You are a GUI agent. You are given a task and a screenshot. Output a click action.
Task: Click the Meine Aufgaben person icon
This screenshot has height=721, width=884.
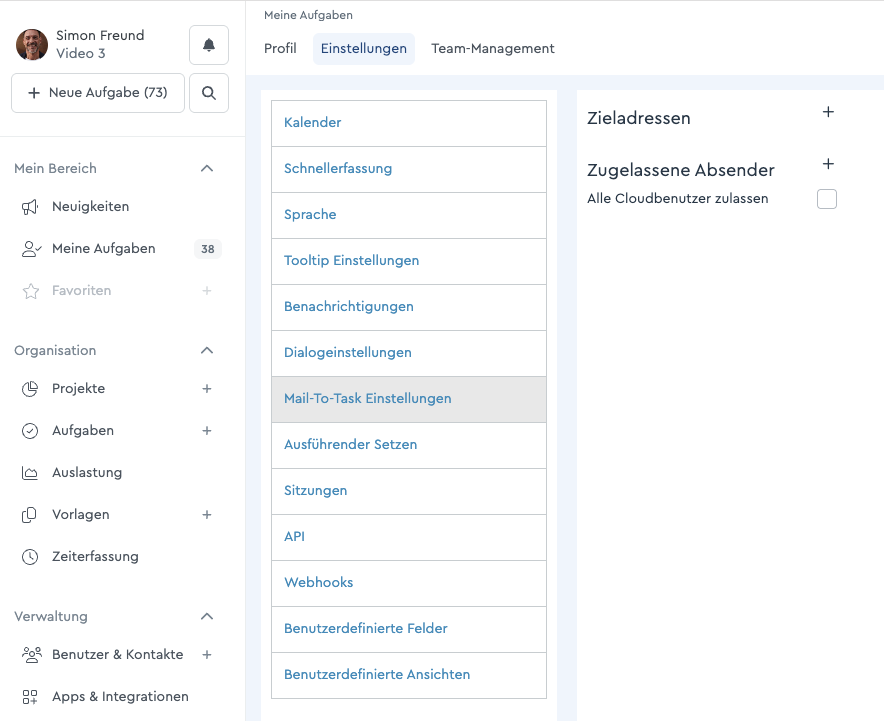[31, 249]
